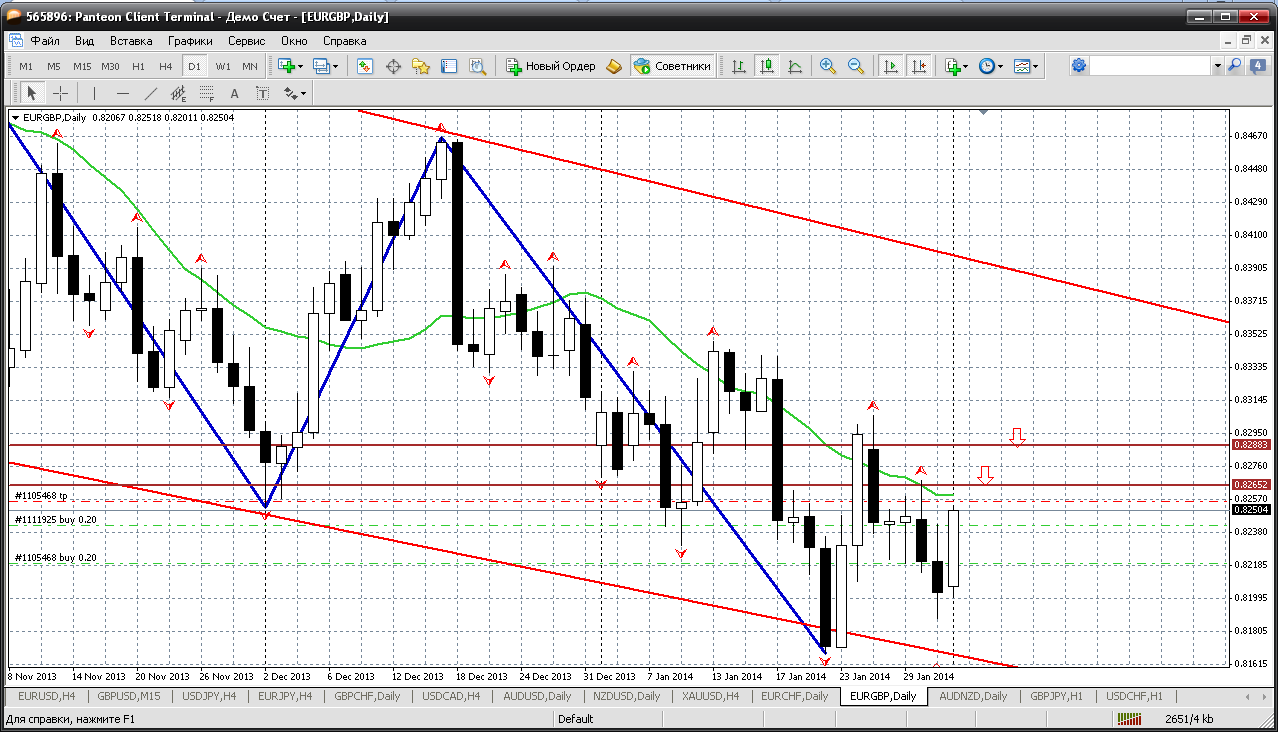
Task: Click the search input field
Action: pyautogui.click(x=1150, y=65)
